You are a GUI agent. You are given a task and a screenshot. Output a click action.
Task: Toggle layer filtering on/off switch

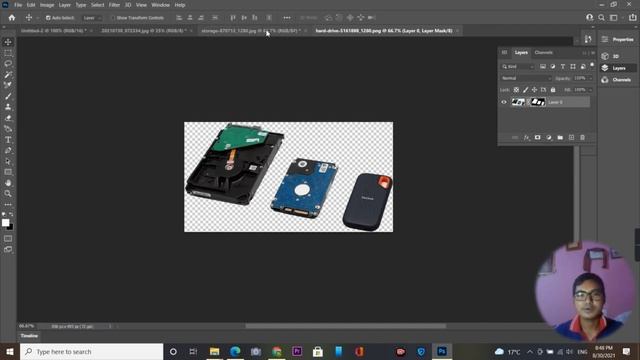click(592, 65)
